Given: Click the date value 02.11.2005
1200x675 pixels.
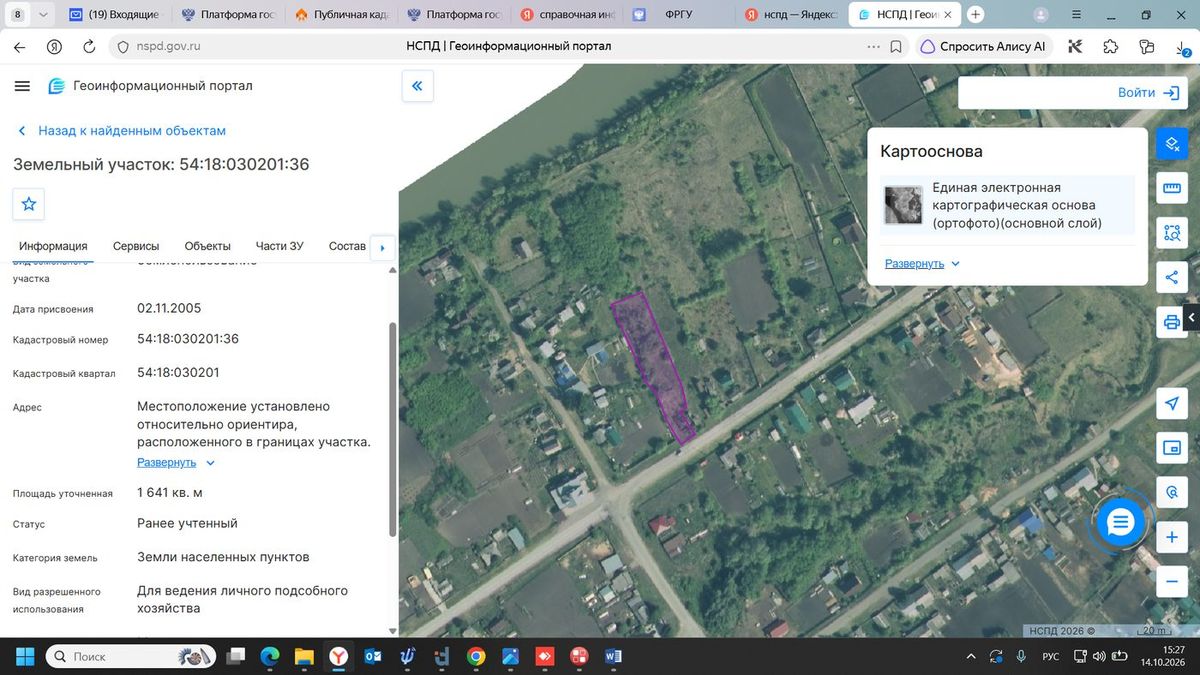Looking at the screenshot, I should [x=169, y=308].
